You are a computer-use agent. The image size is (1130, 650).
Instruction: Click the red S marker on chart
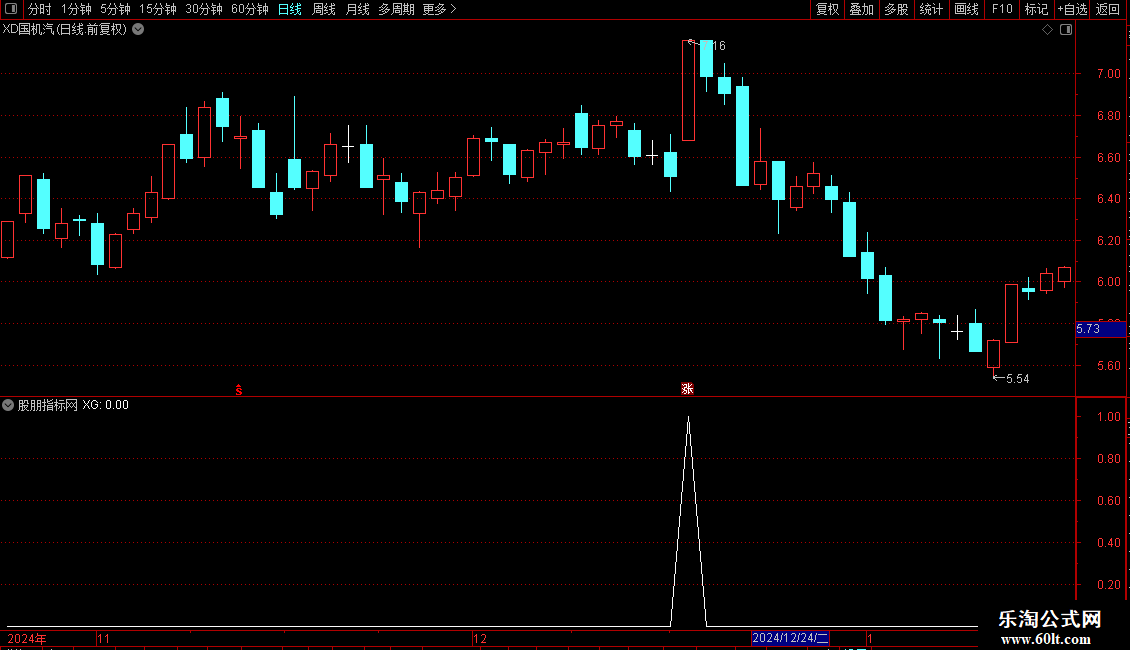tap(239, 390)
